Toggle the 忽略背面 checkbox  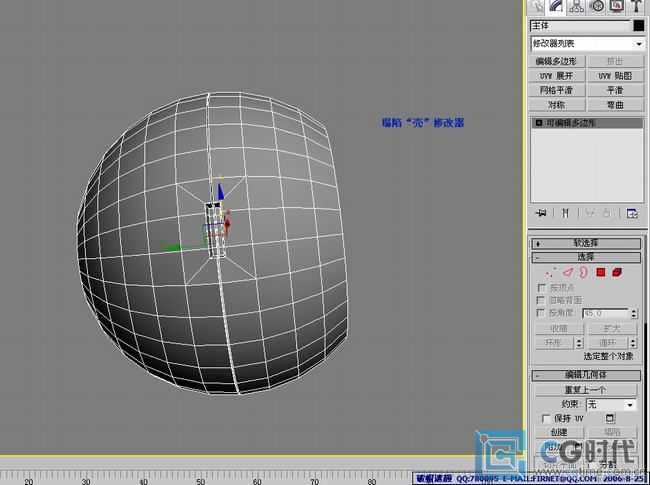[541, 300]
